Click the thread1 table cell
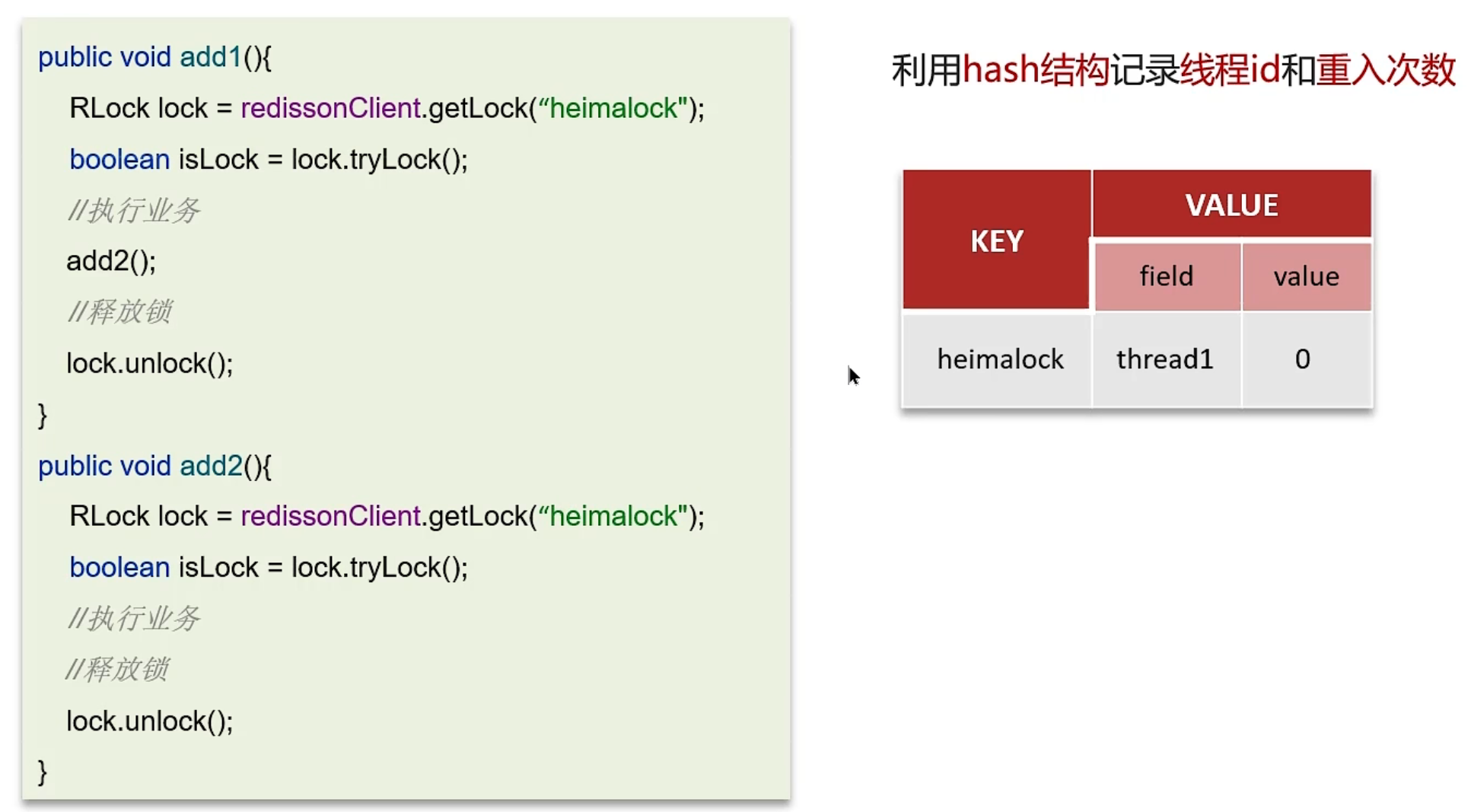1471x812 pixels. pos(1164,359)
